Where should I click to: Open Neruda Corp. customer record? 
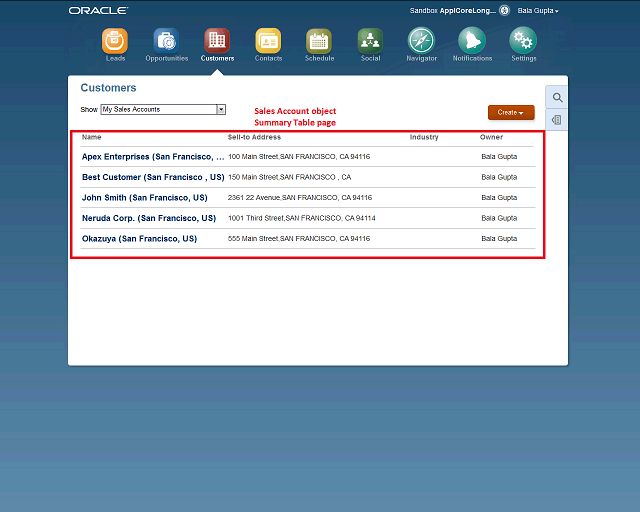tap(149, 218)
